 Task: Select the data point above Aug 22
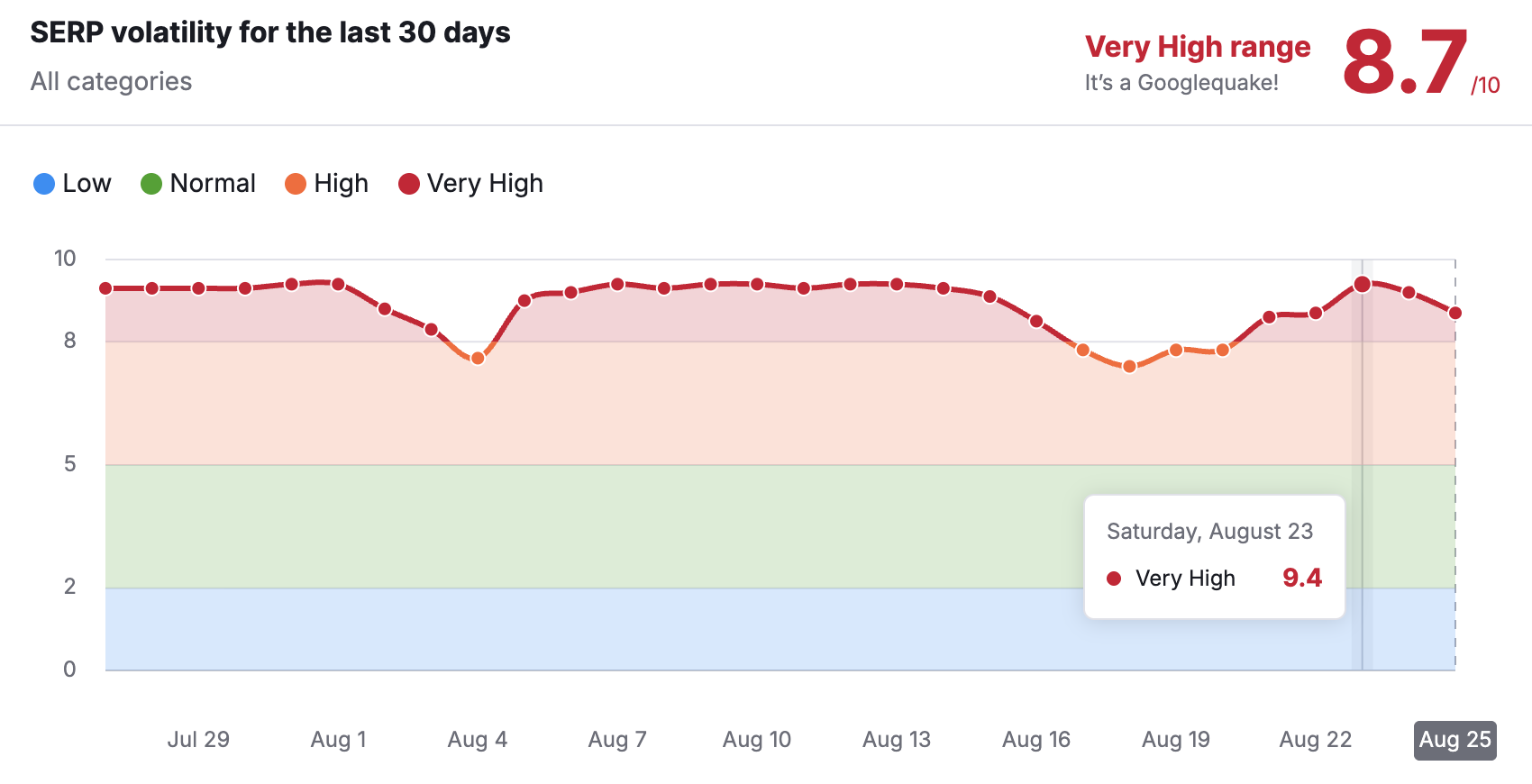point(1316,313)
